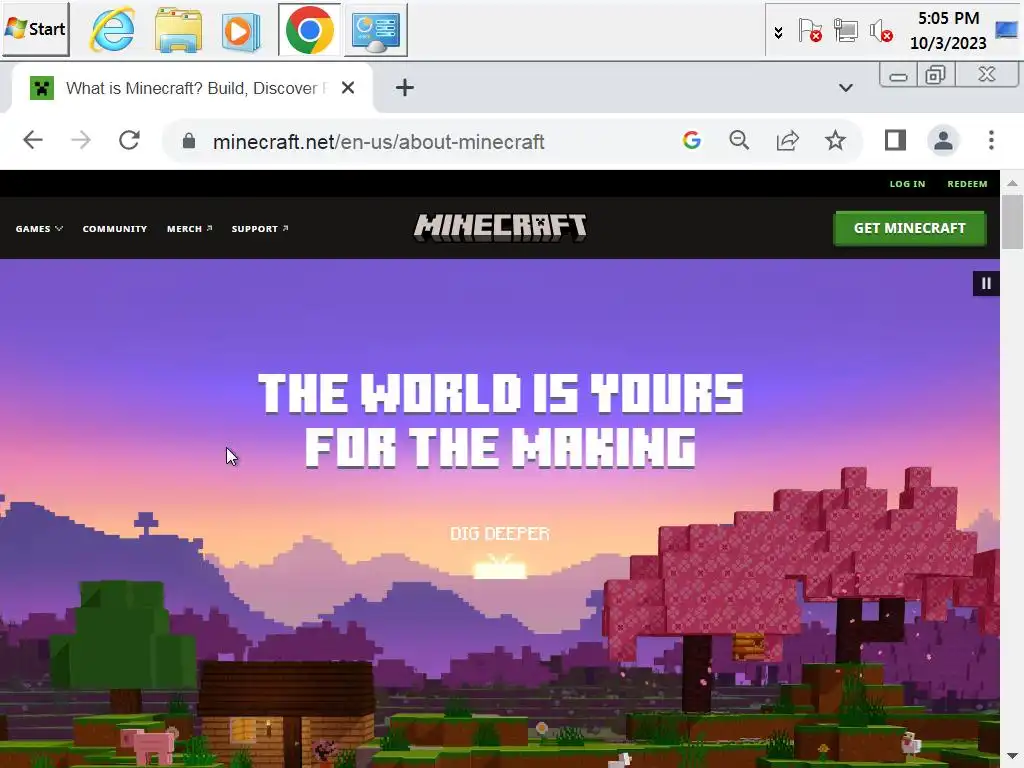The height and width of the screenshot is (768, 1024).
Task: Select the Chrome icon in the taskbar
Action: click(310, 30)
